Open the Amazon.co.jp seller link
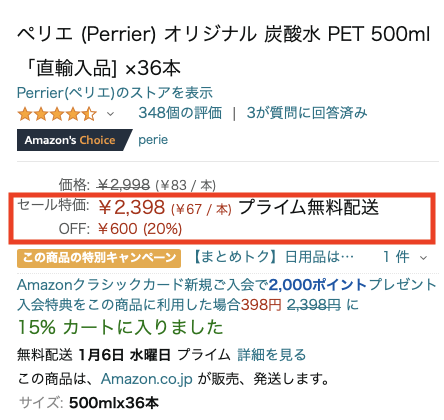The height and width of the screenshot is (420, 444). (x=147, y=379)
